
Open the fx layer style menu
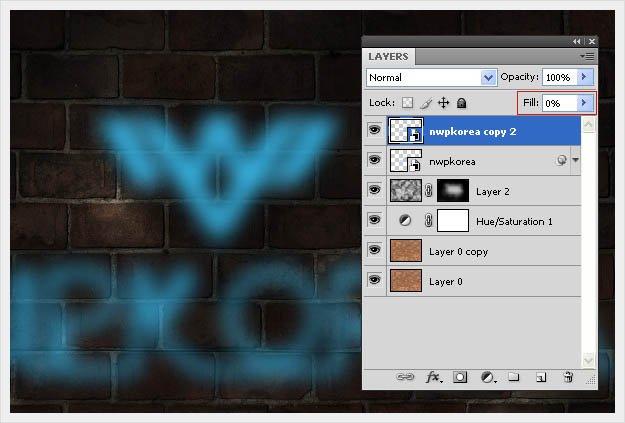tap(434, 377)
